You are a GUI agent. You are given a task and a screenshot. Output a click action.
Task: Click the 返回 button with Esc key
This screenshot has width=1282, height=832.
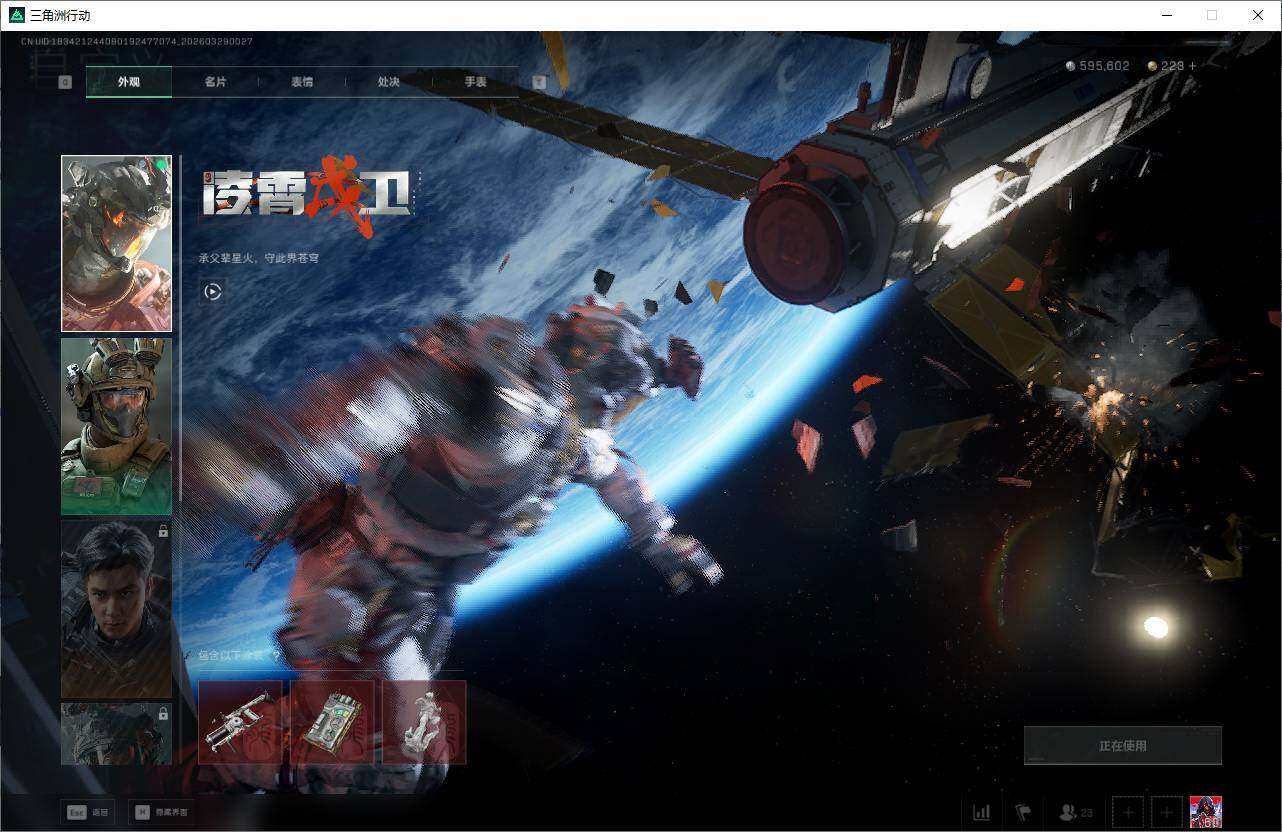[x=87, y=812]
